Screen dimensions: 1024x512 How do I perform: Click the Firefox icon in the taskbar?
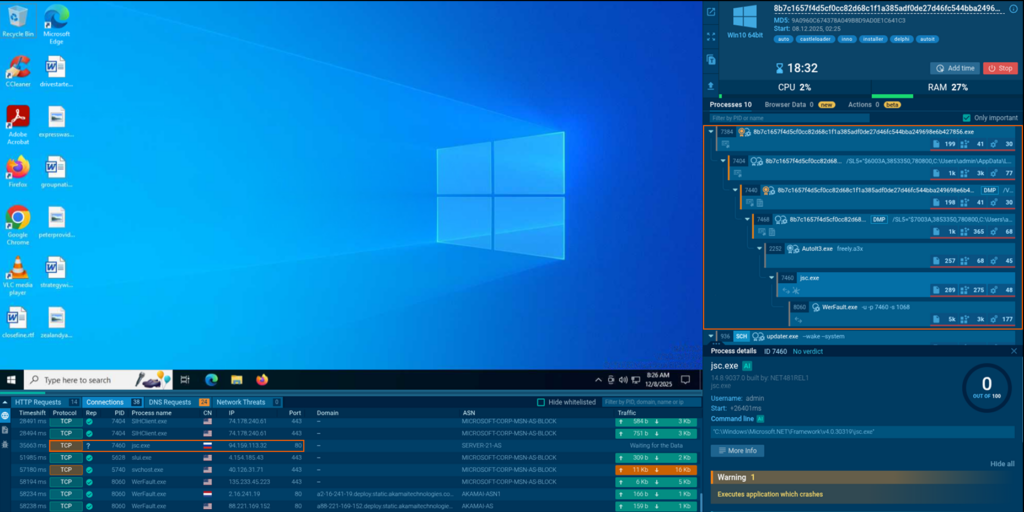click(x=262, y=380)
